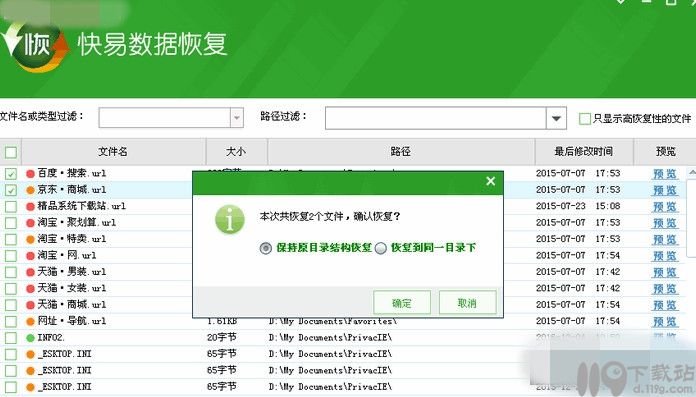Screen dimensions: 696x397
Task: Open 预览 link for 淘宝·聚划算.url row
Action: [665, 223]
